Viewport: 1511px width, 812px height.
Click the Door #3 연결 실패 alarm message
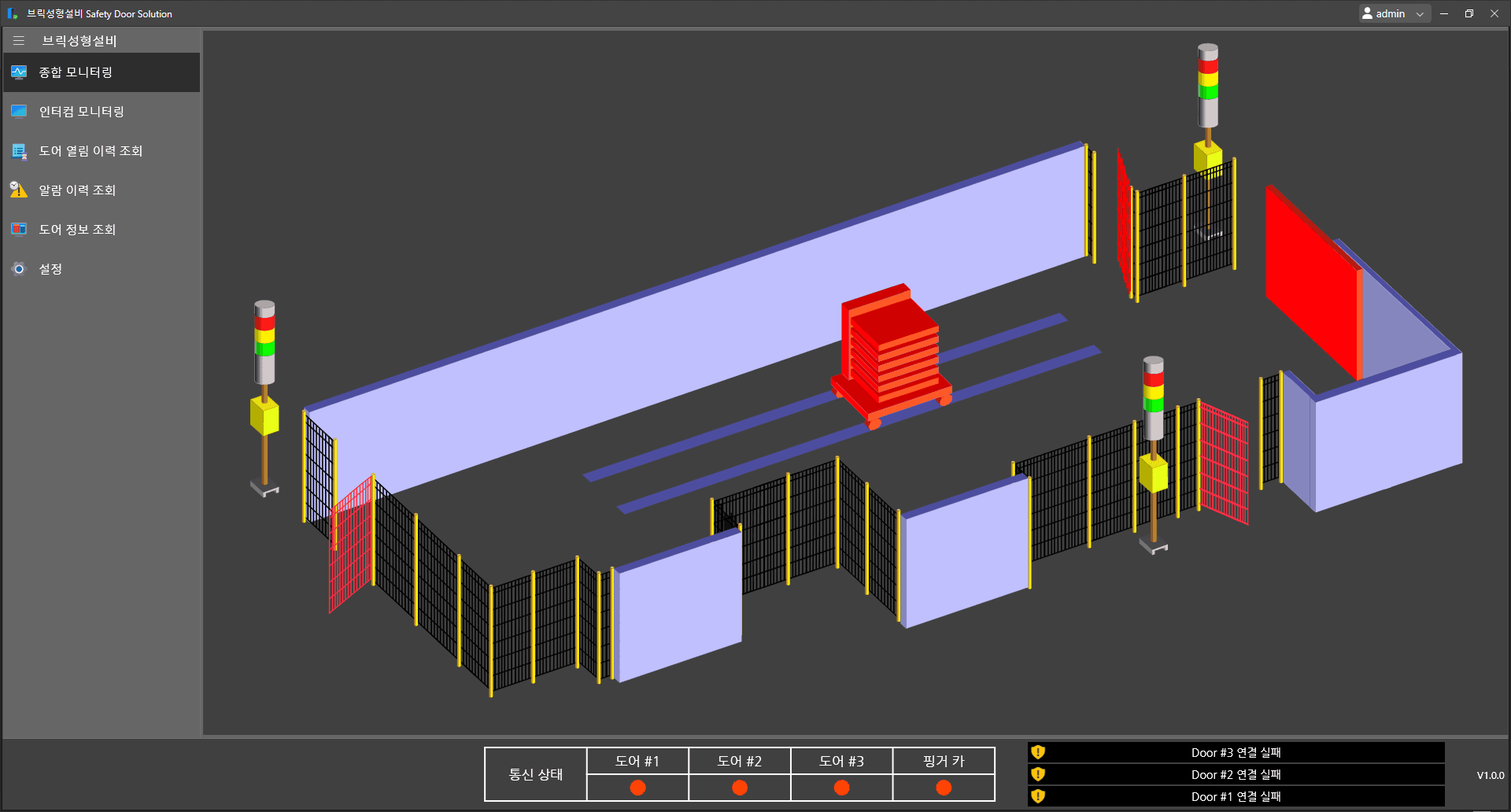pyautogui.click(x=1236, y=752)
